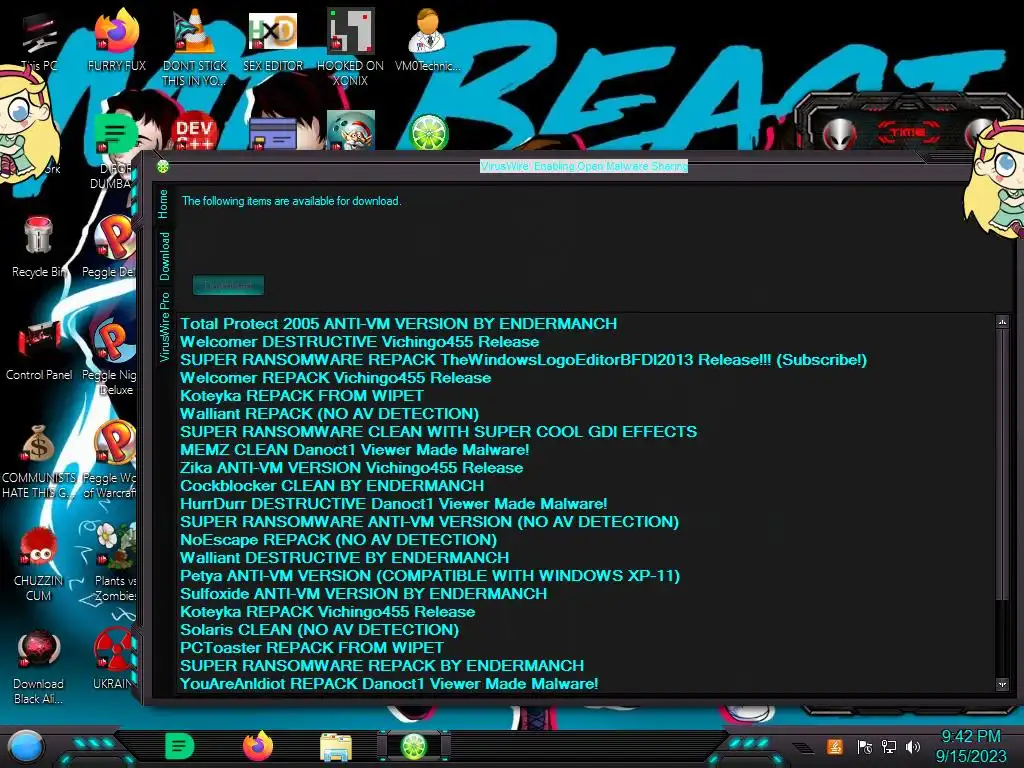Select Koteyka REPACK Vichingo455 Release
Image resolution: width=1024 pixels, height=768 pixels.
[x=328, y=612]
